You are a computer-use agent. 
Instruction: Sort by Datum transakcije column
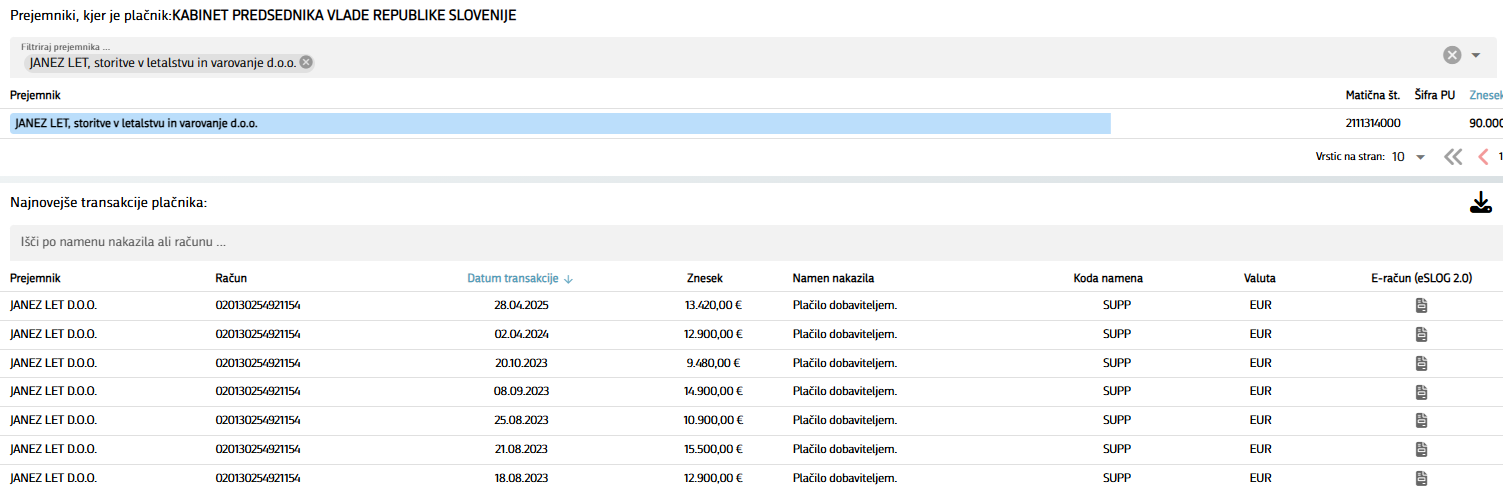coord(520,278)
